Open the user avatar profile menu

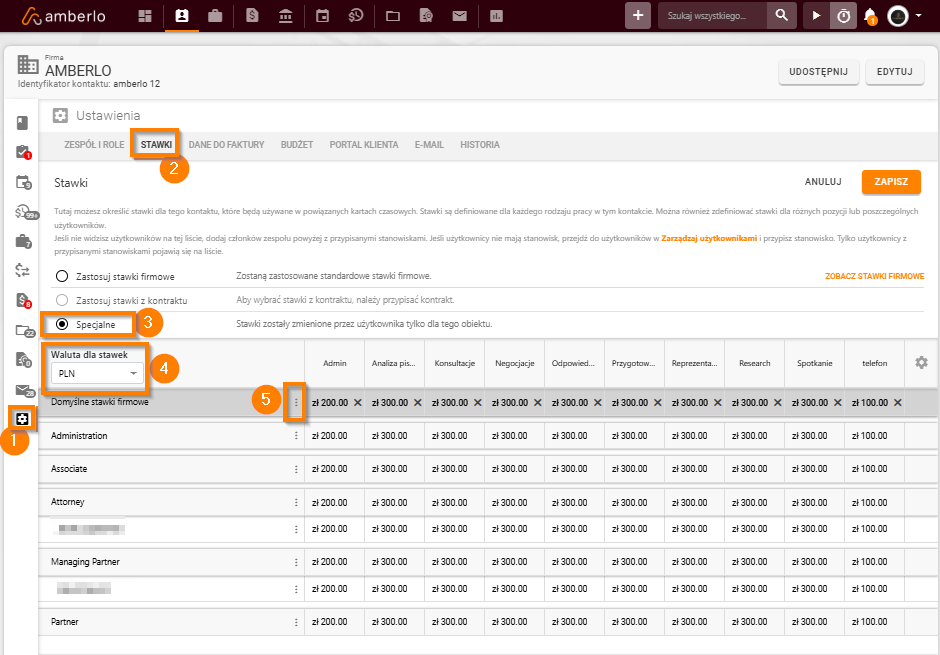898,16
